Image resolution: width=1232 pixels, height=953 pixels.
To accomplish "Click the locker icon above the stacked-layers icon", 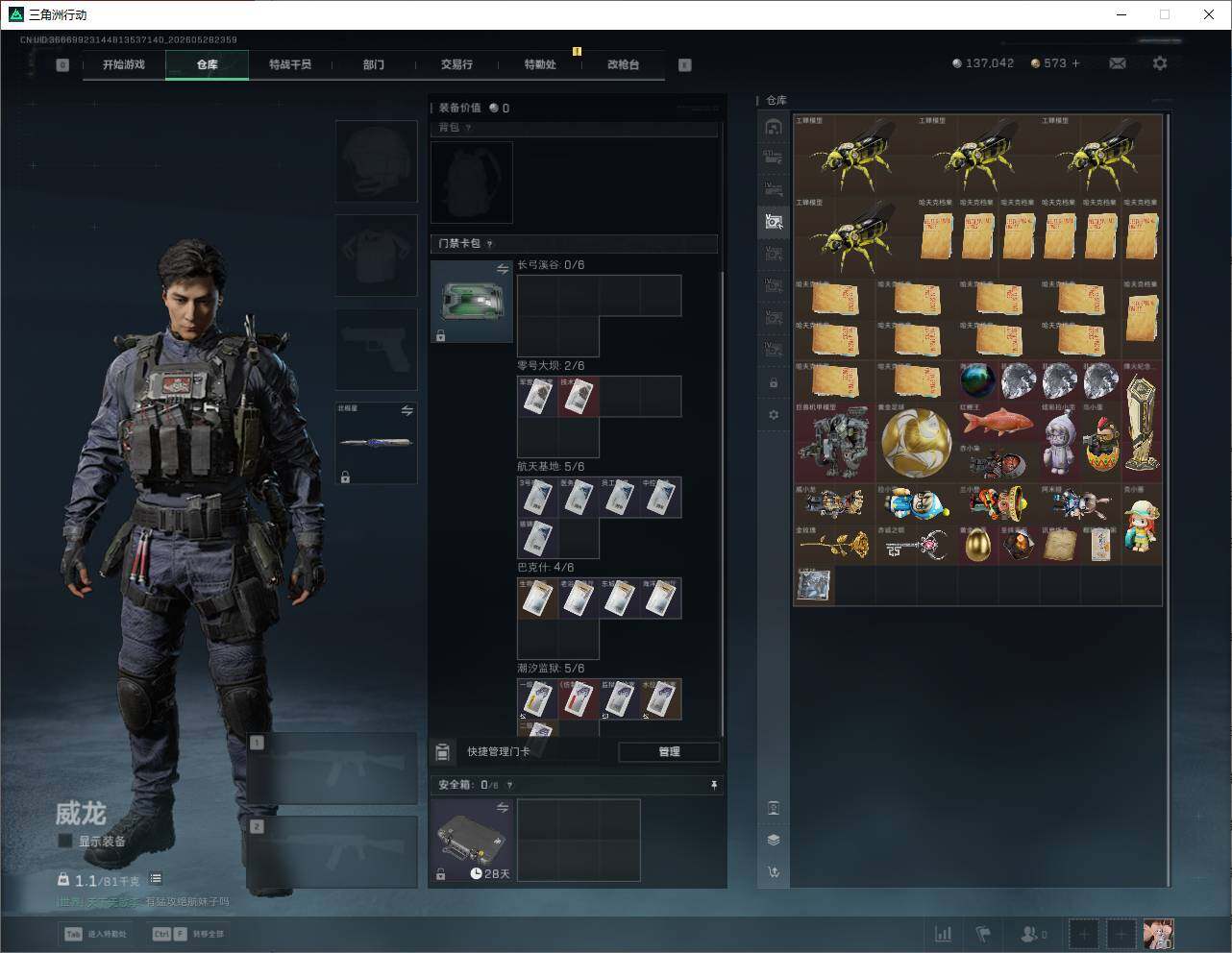I will pyautogui.click(x=774, y=808).
